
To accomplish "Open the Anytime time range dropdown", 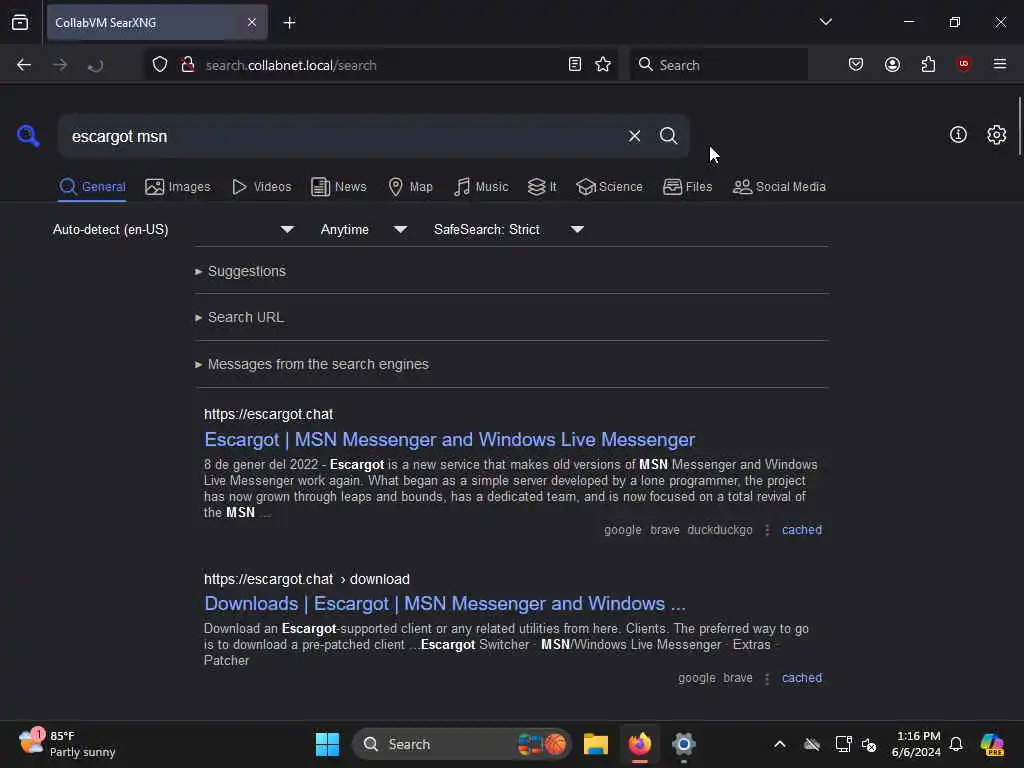I will pos(364,229).
